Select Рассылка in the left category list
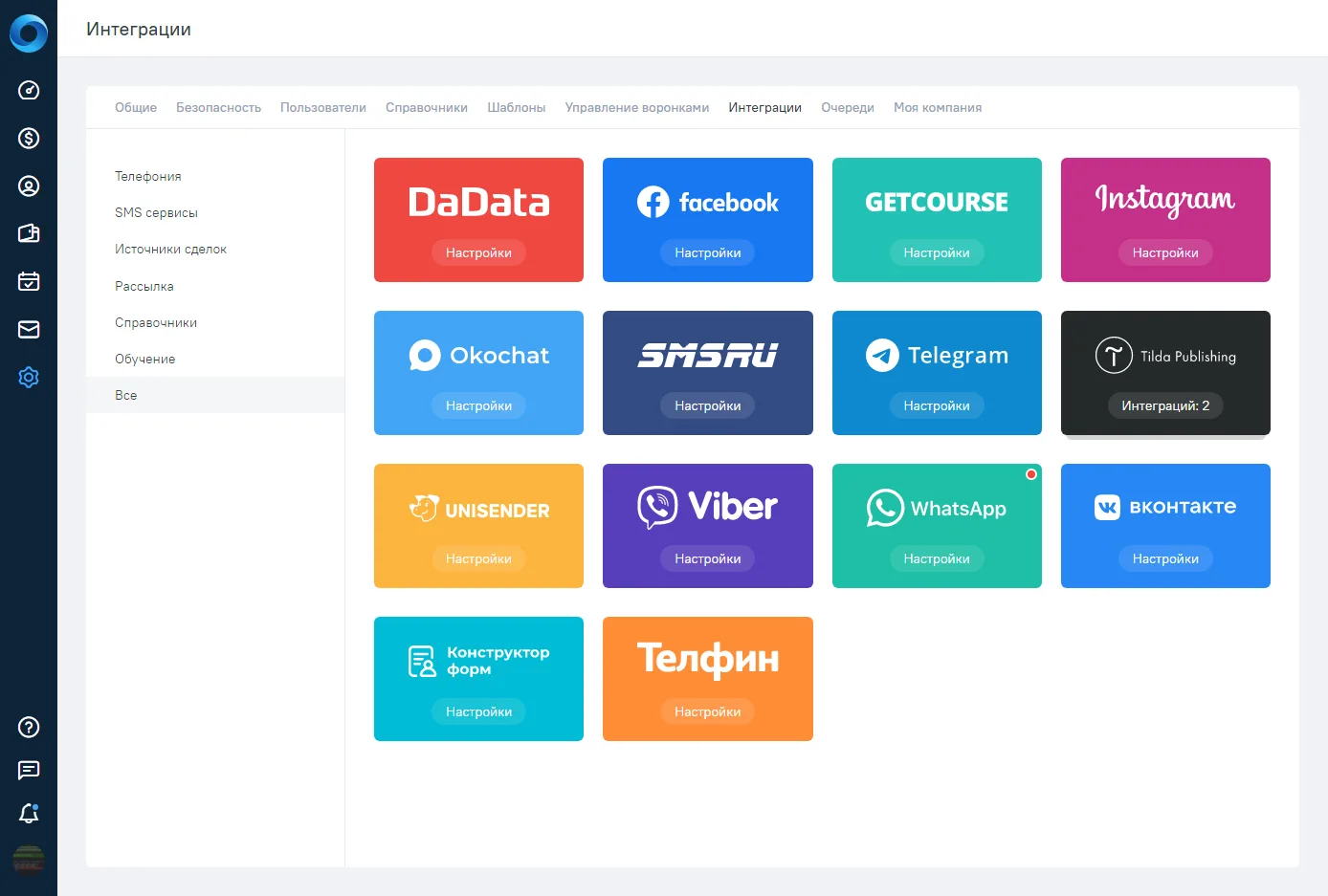The height and width of the screenshot is (896, 1328). click(144, 286)
